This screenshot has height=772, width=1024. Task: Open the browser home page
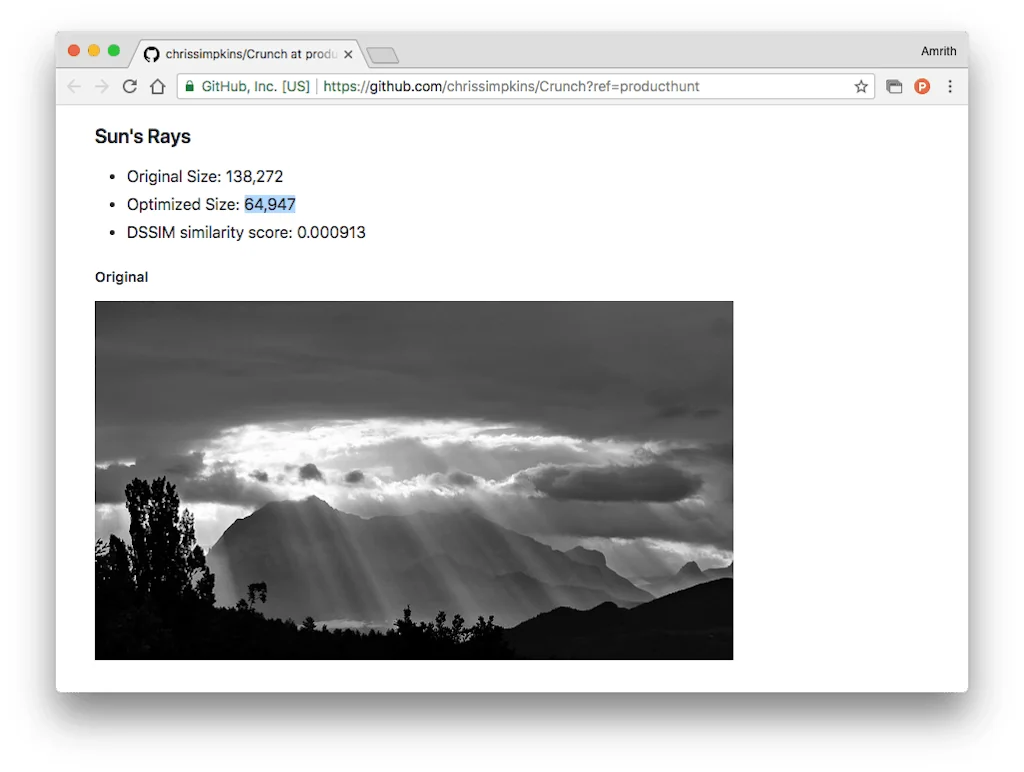pos(157,86)
